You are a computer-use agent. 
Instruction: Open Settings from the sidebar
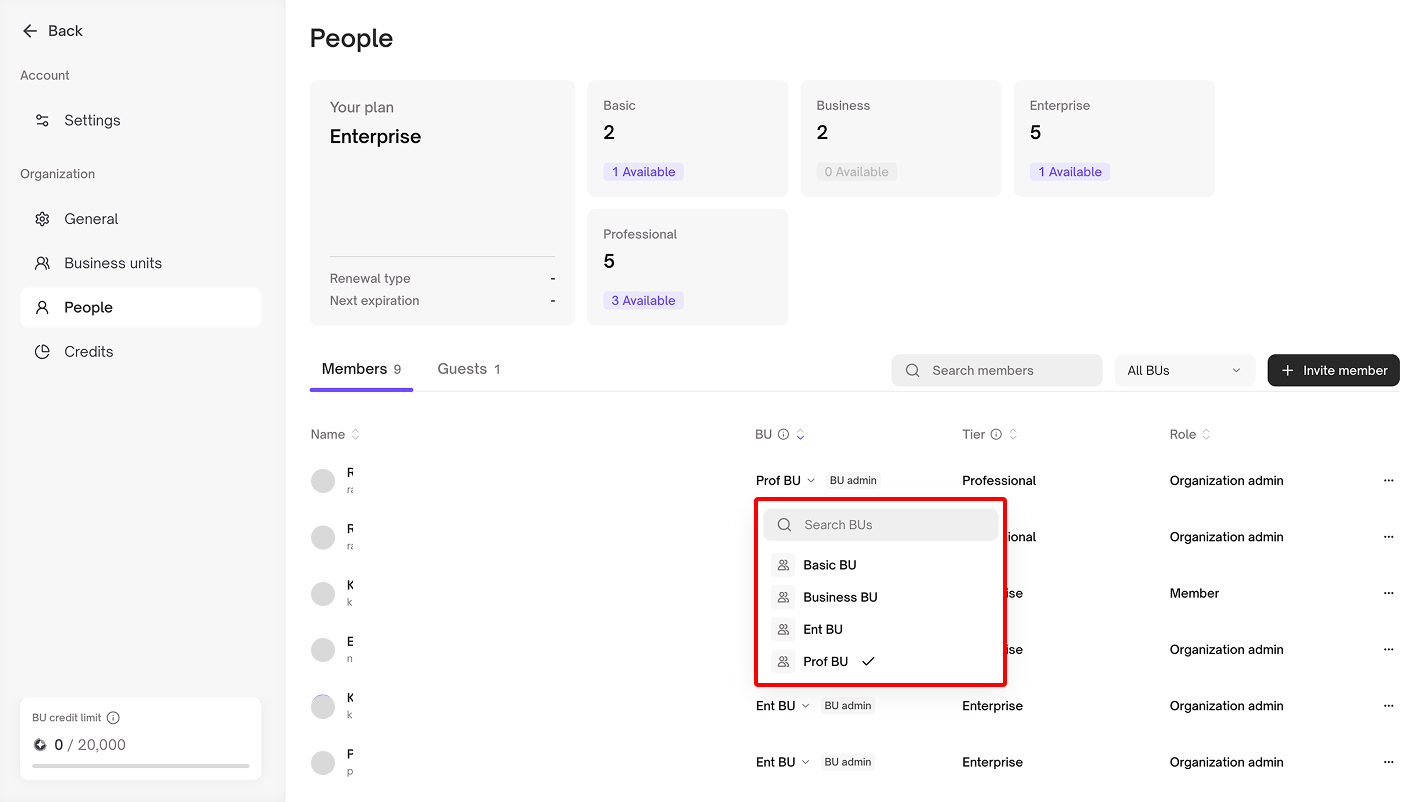pos(92,120)
